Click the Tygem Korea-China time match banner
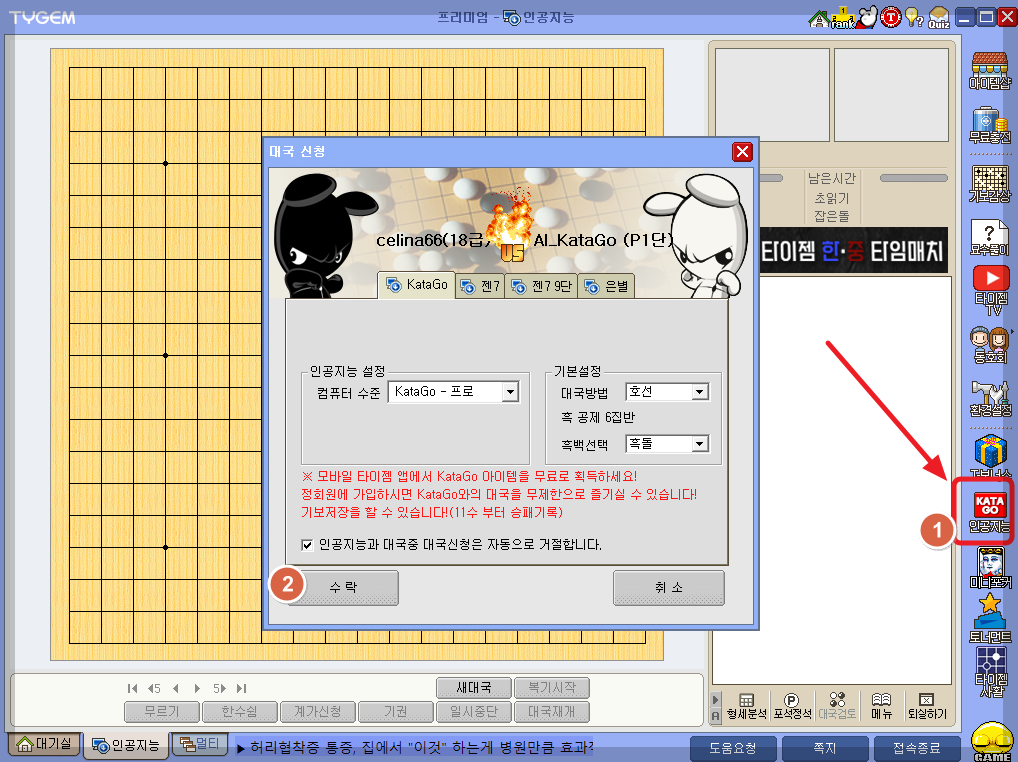 pos(853,250)
